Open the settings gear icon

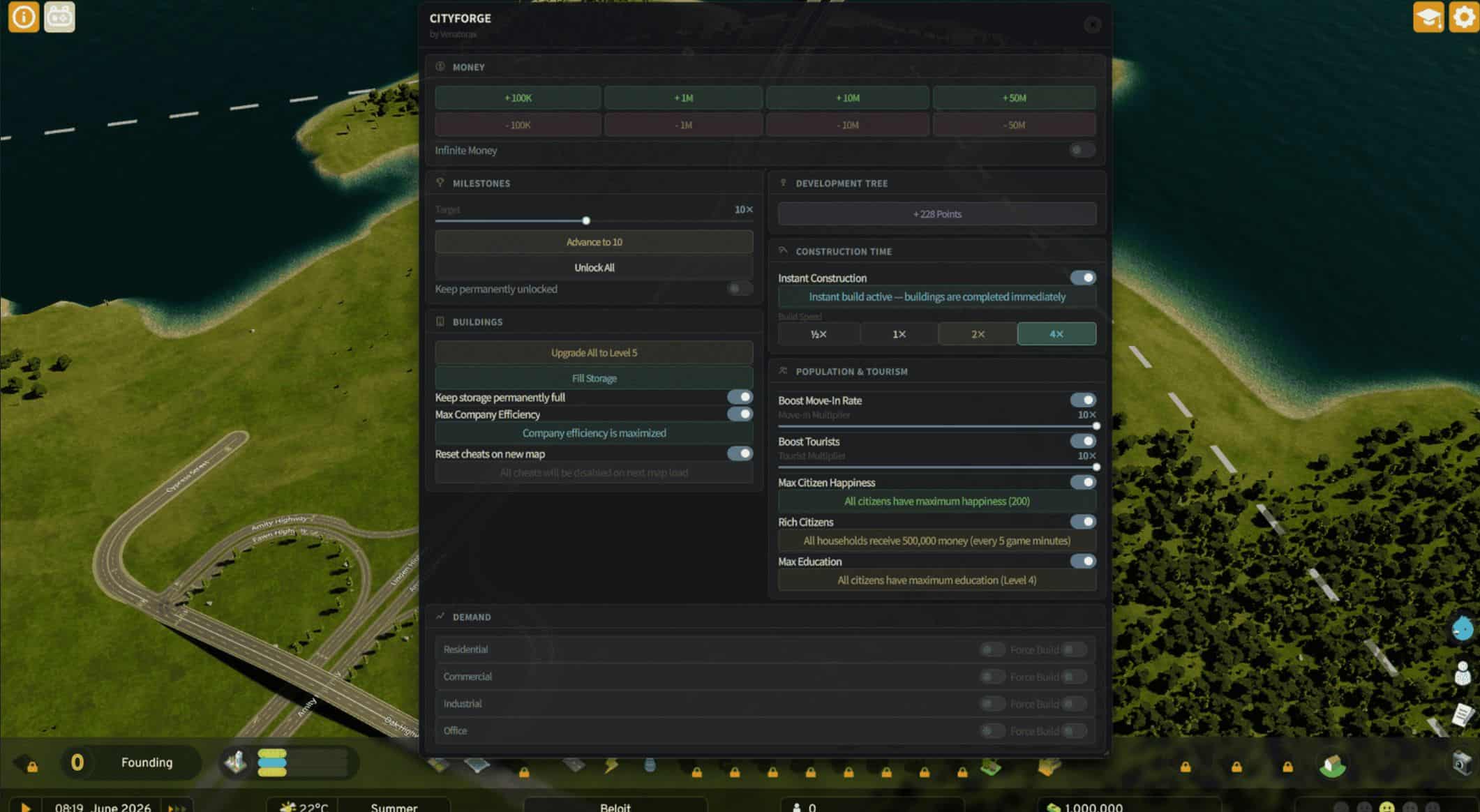[x=1463, y=17]
